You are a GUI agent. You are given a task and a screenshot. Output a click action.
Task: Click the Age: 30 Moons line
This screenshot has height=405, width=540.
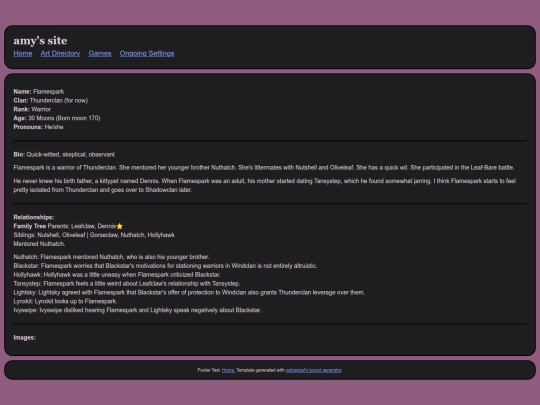pos(57,118)
